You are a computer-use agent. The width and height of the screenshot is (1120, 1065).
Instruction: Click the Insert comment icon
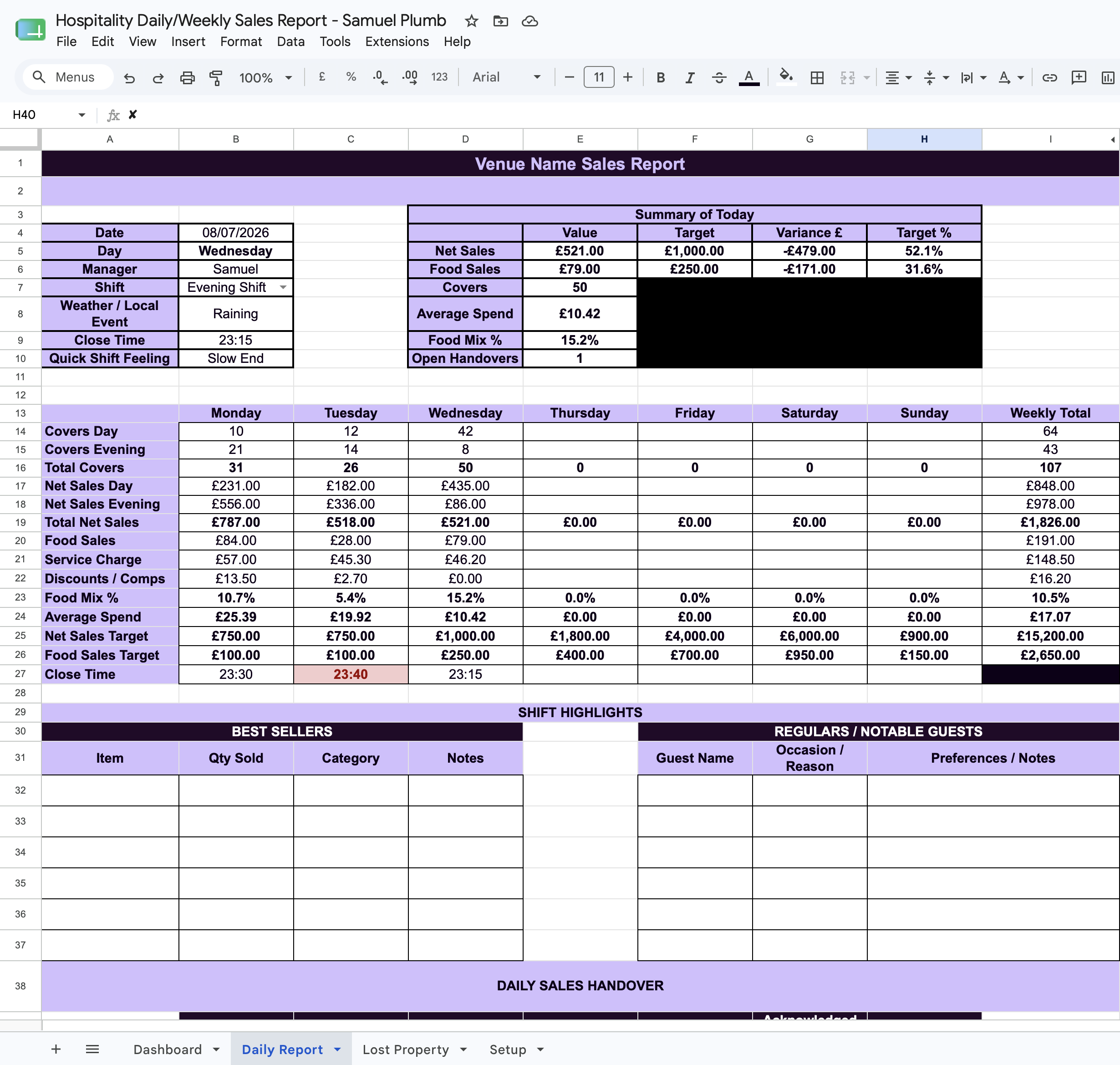click(x=1079, y=77)
